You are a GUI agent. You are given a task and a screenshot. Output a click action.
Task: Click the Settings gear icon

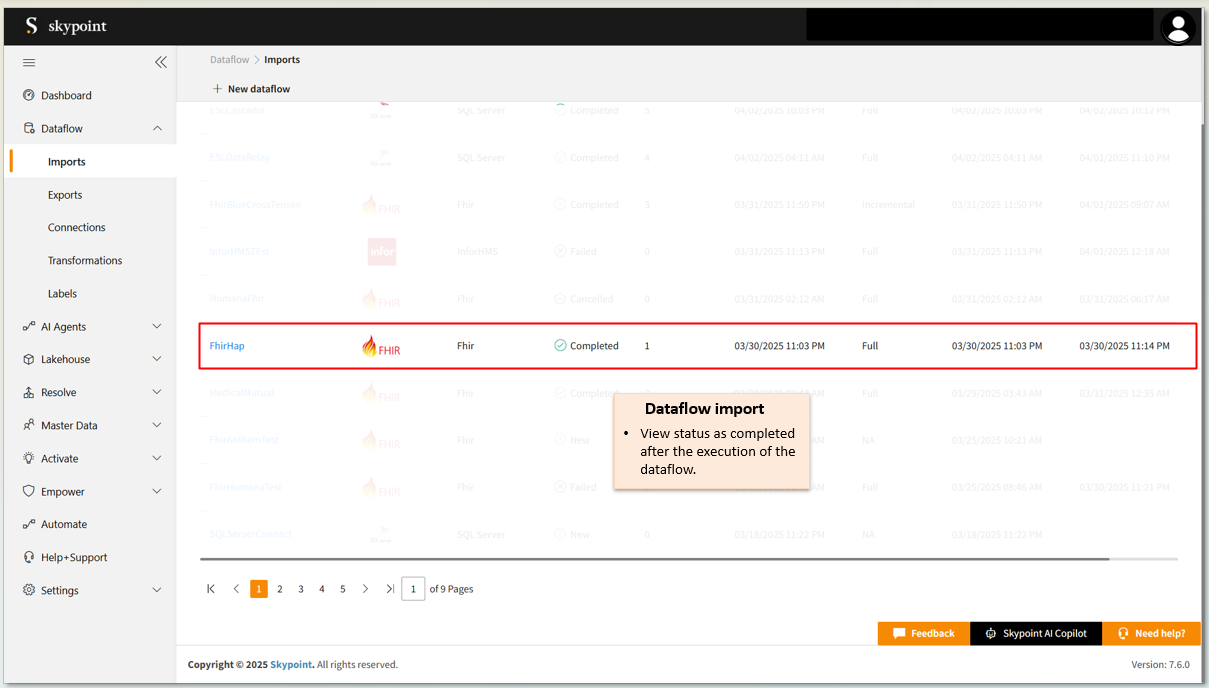(x=29, y=591)
